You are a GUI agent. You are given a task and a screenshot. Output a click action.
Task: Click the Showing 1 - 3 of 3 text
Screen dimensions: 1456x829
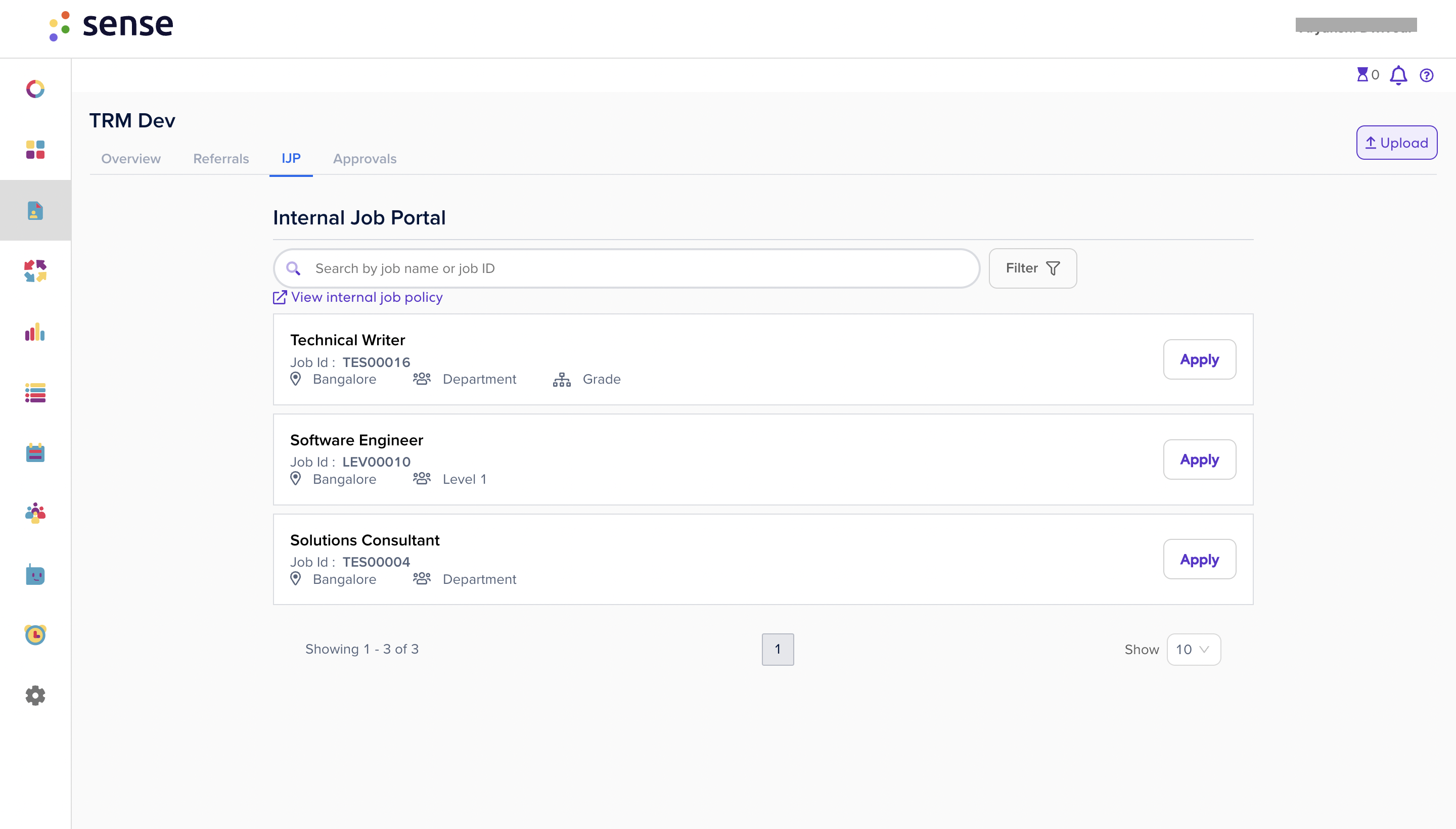361,649
